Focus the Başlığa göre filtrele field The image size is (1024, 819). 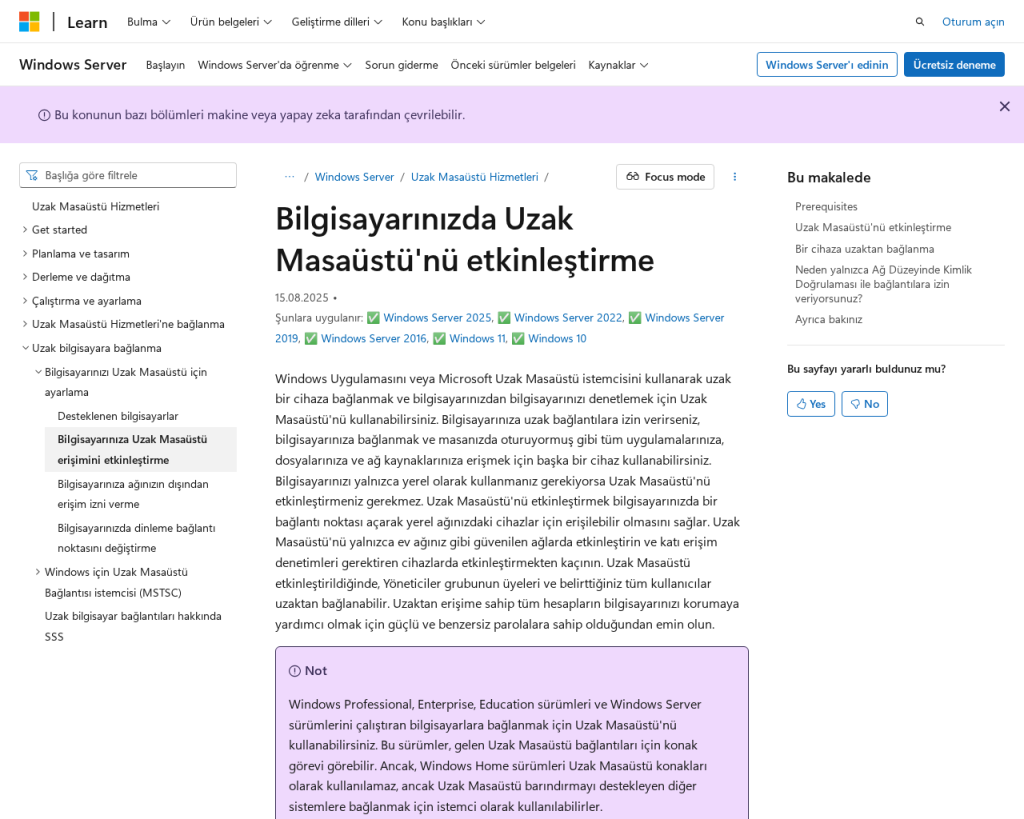coord(128,175)
